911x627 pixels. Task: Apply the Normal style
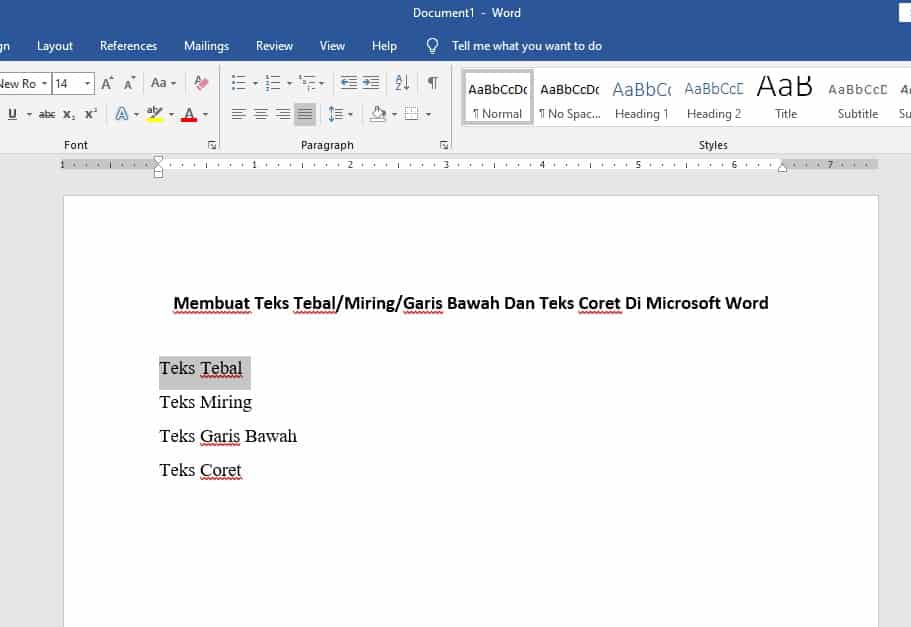(498, 98)
